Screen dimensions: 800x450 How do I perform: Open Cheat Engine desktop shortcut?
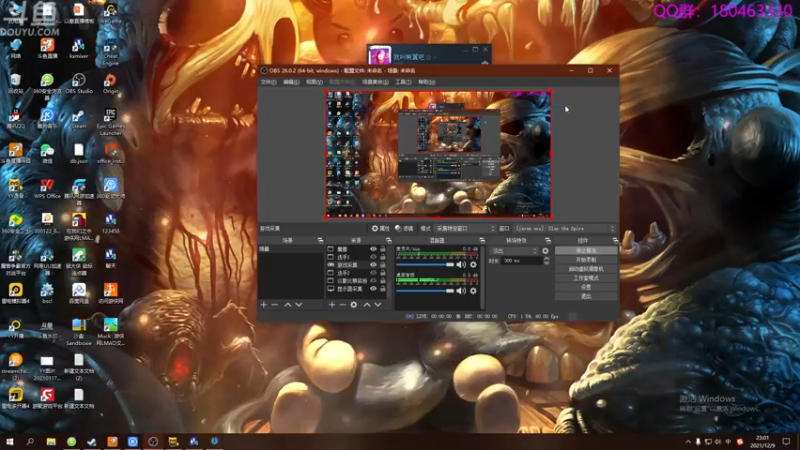coord(110,51)
